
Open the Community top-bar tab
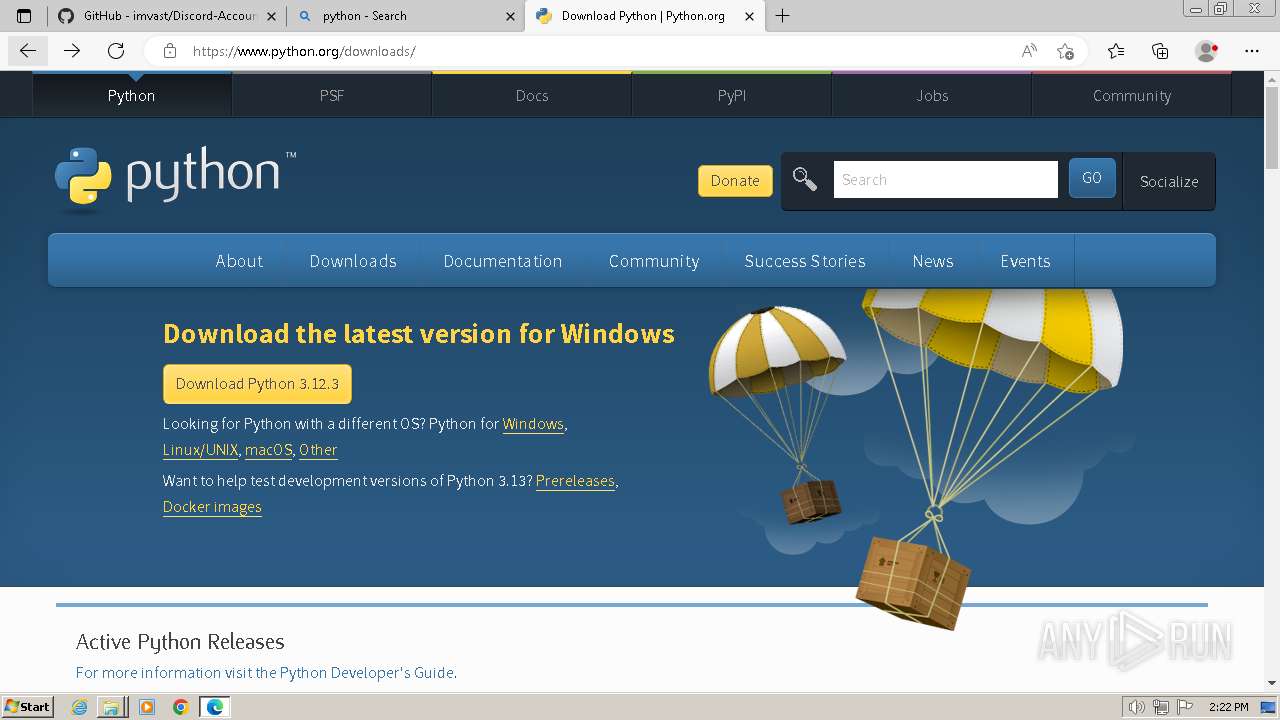(x=1132, y=95)
